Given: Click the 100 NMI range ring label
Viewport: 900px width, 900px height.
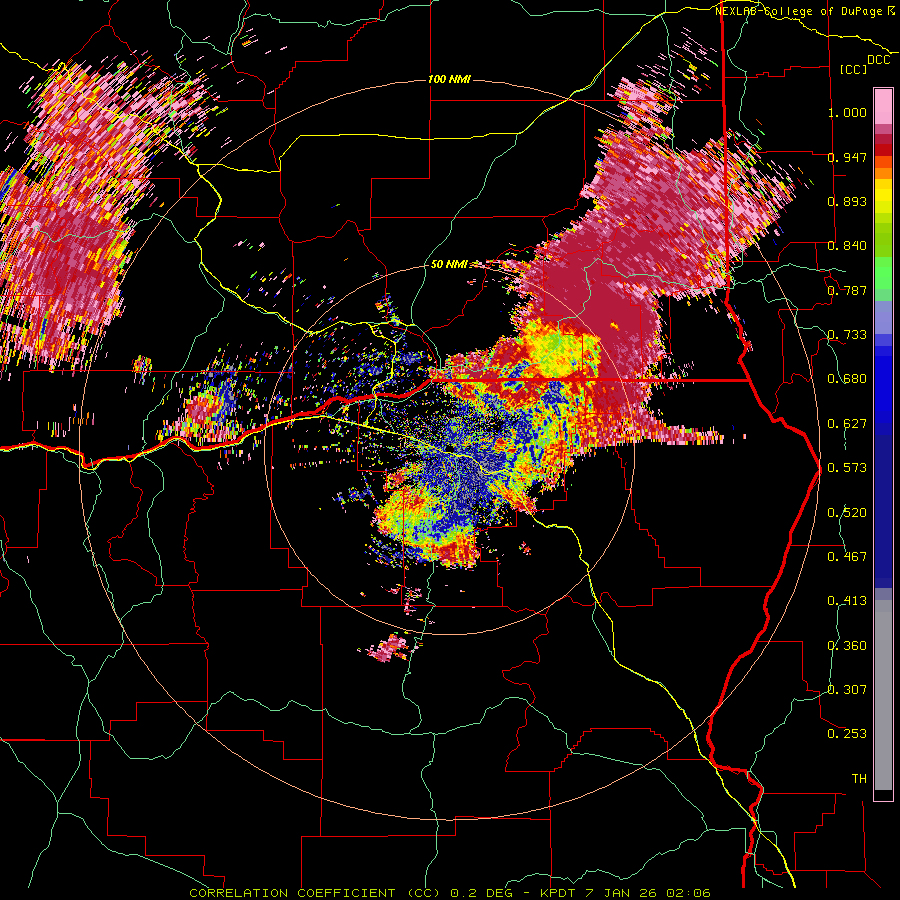Looking at the screenshot, I should pyautogui.click(x=449, y=79).
